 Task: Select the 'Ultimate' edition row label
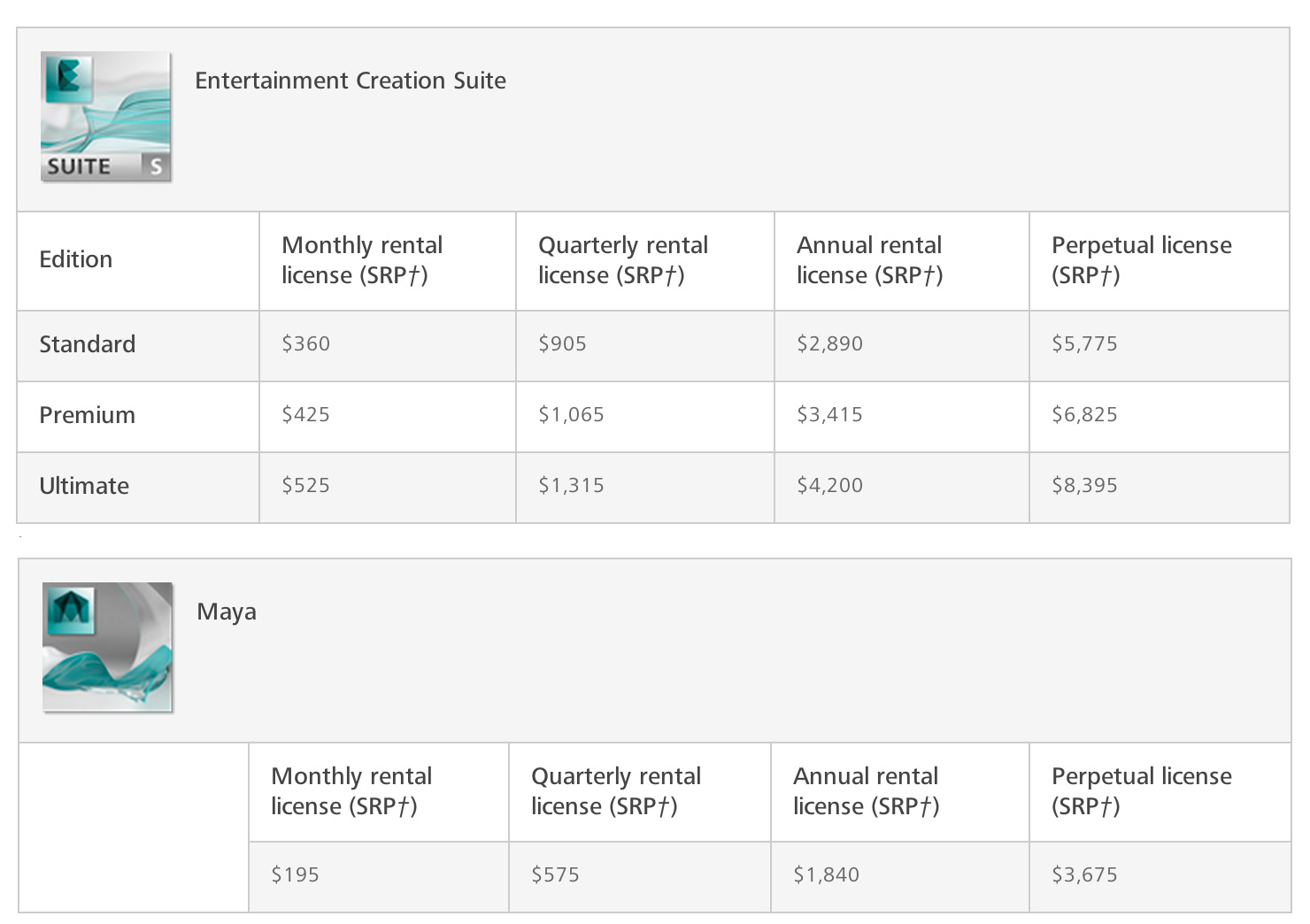click(84, 486)
